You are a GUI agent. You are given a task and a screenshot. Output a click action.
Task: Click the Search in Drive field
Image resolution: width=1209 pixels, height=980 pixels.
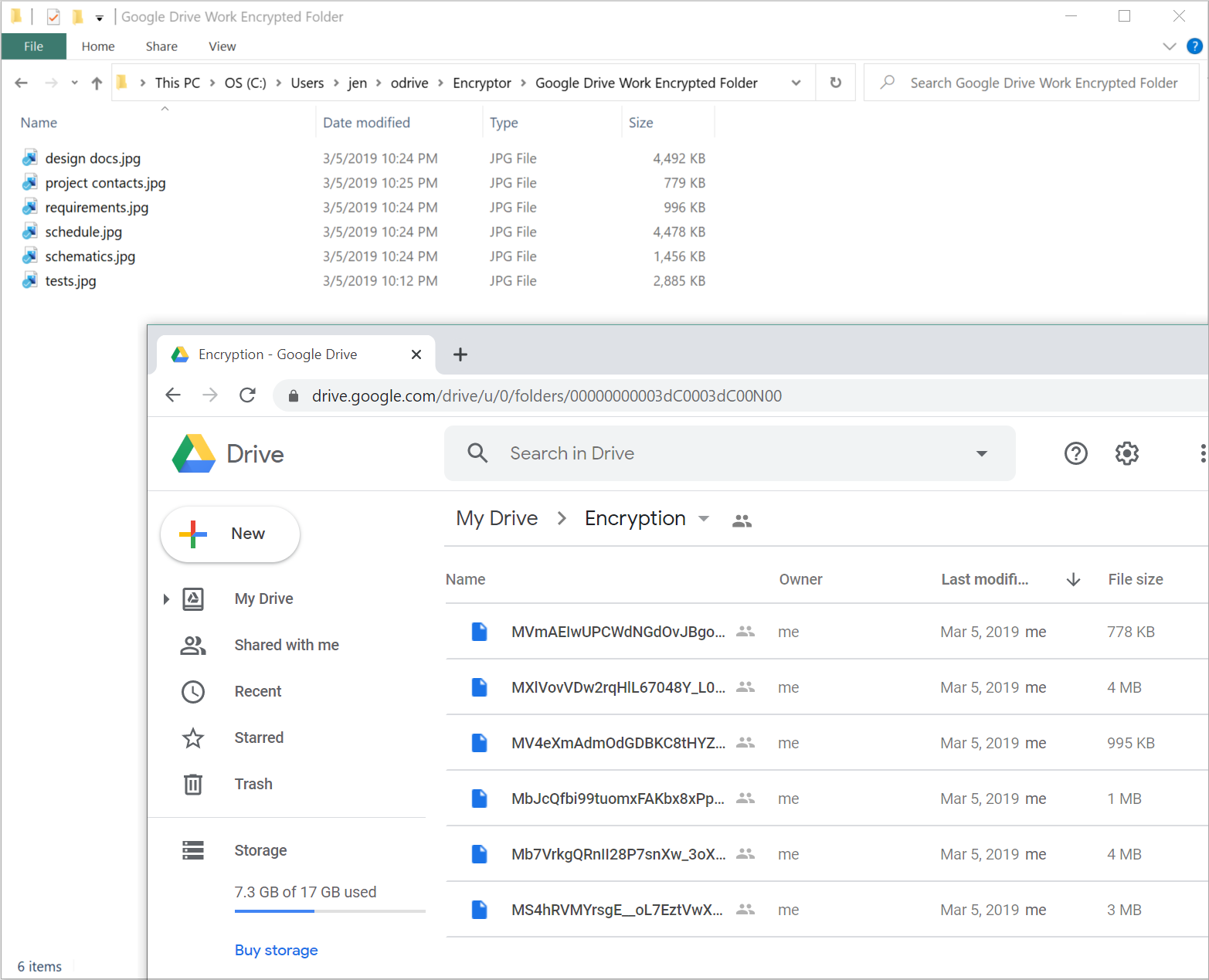[730, 453]
